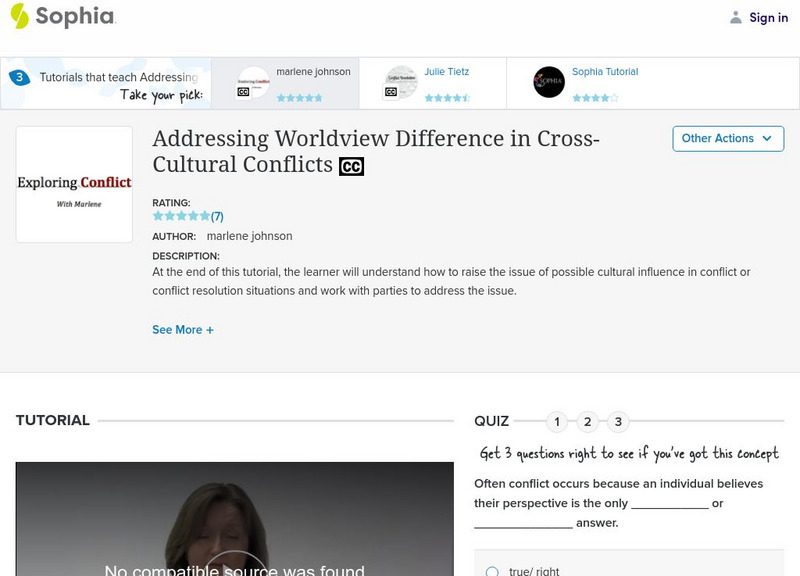Expand the description with See More
Screen dimensions: 800x576
tap(183, 329)
